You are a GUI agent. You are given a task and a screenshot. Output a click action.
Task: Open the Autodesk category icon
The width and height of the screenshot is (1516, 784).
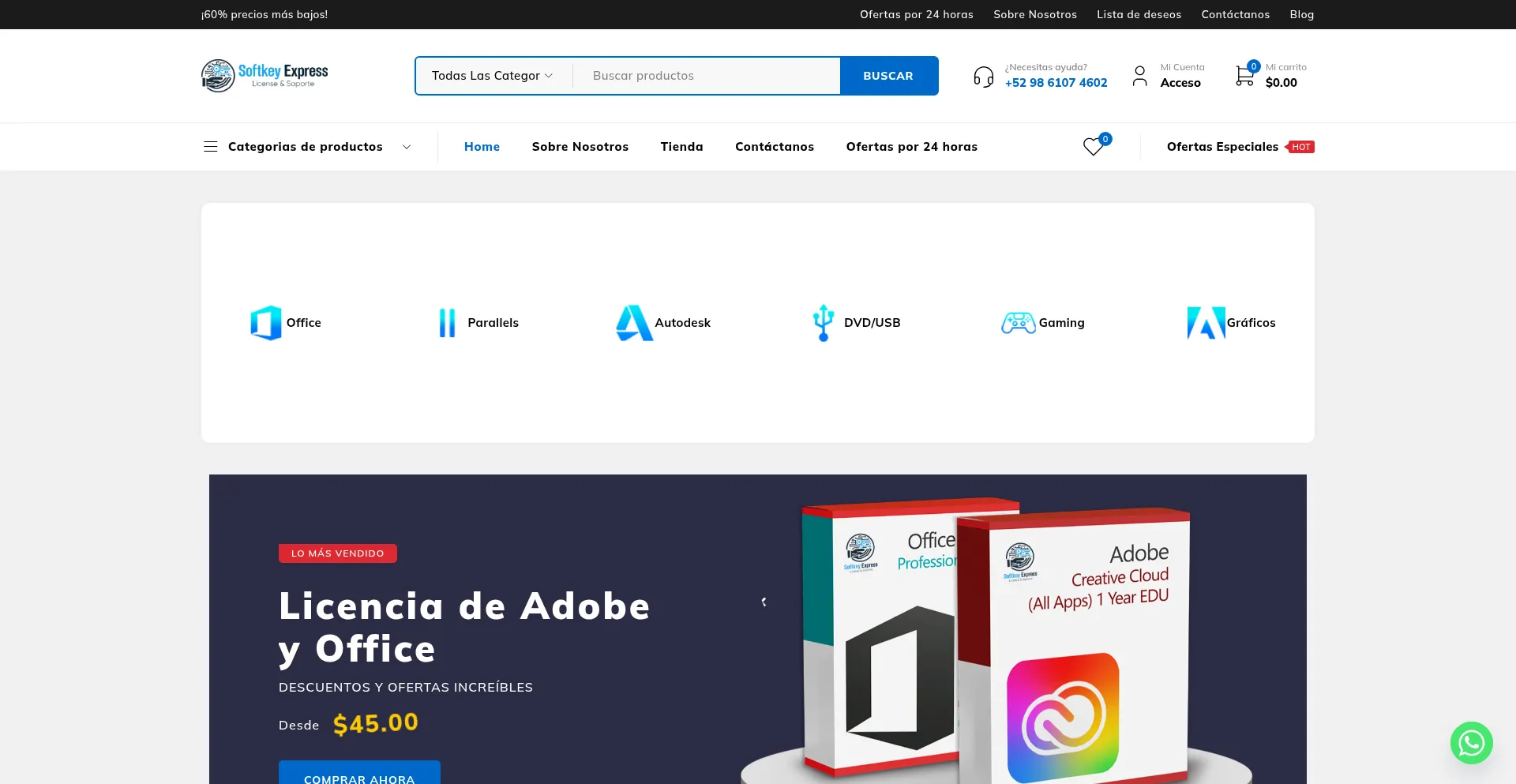(x=634, y=323)
